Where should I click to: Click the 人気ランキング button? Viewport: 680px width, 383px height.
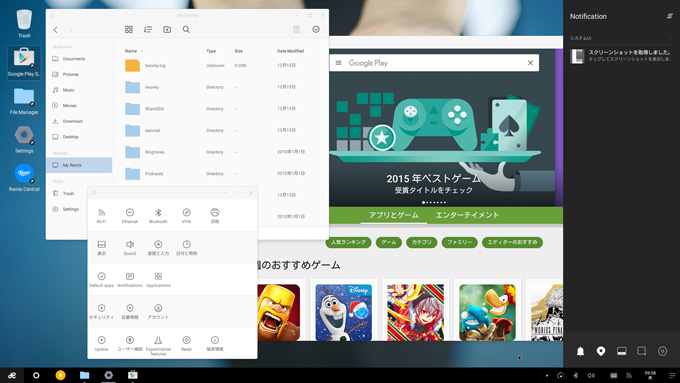tap(348, 242)
